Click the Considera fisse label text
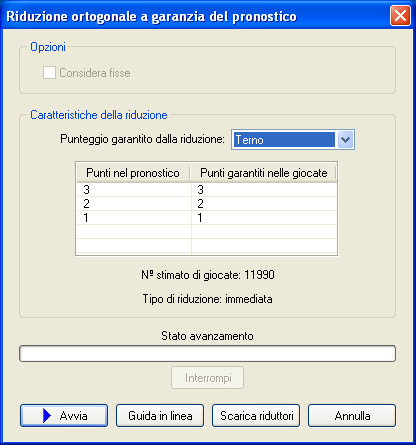Screen dimensions: 416x445 (95, 73)
